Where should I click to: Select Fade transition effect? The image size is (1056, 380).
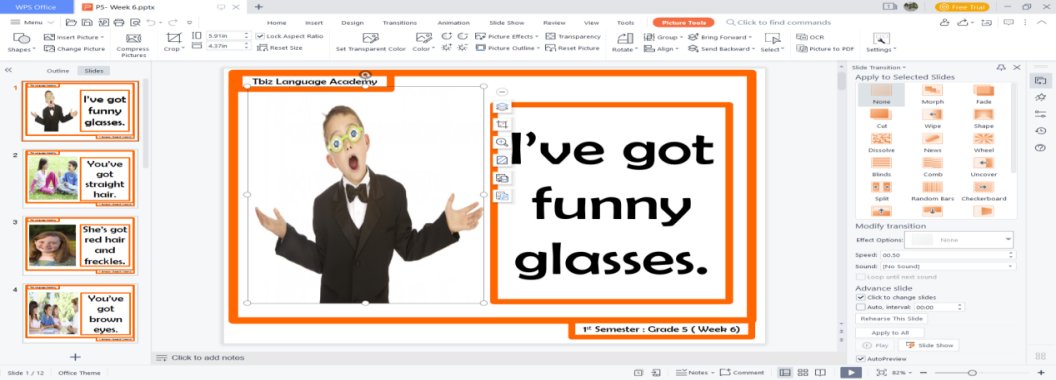pyautogui.click(x=984, y=94)
